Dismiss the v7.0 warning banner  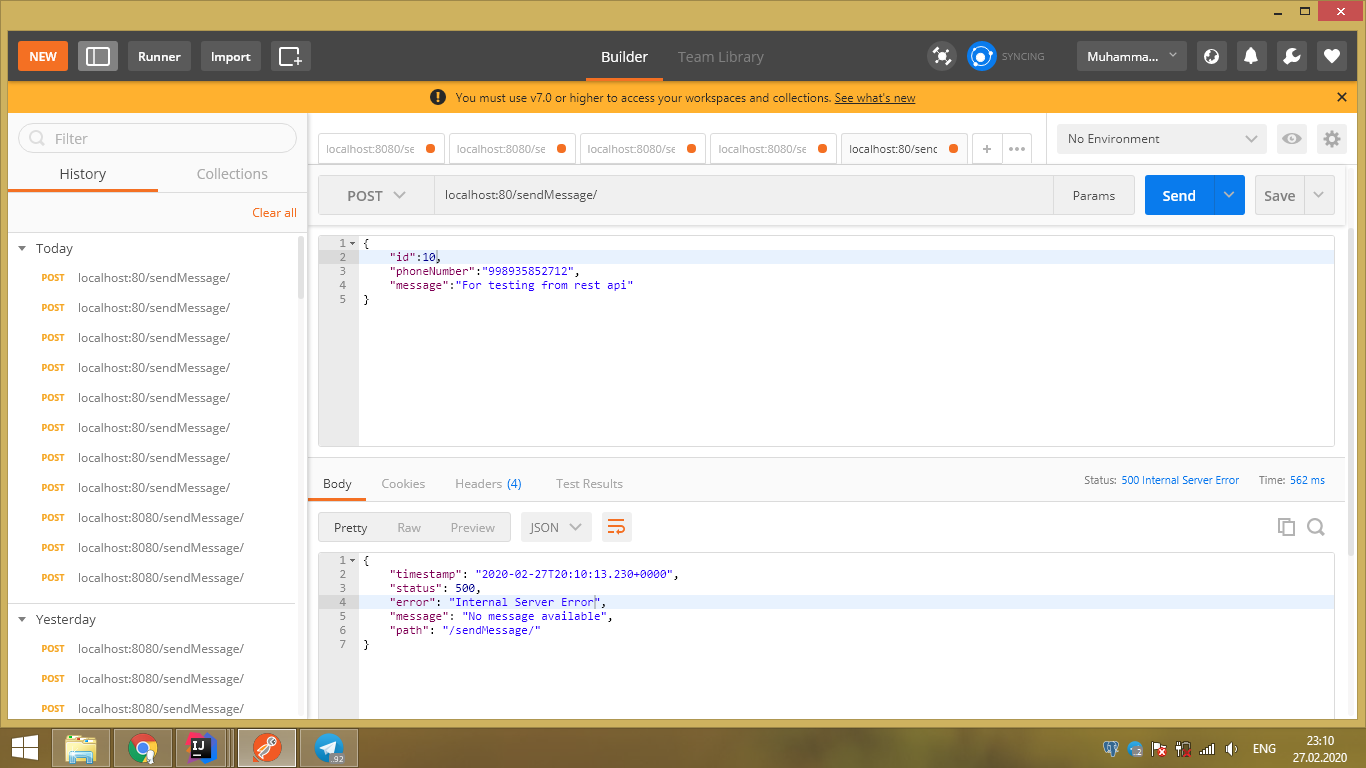click(x=1341, y=97)
